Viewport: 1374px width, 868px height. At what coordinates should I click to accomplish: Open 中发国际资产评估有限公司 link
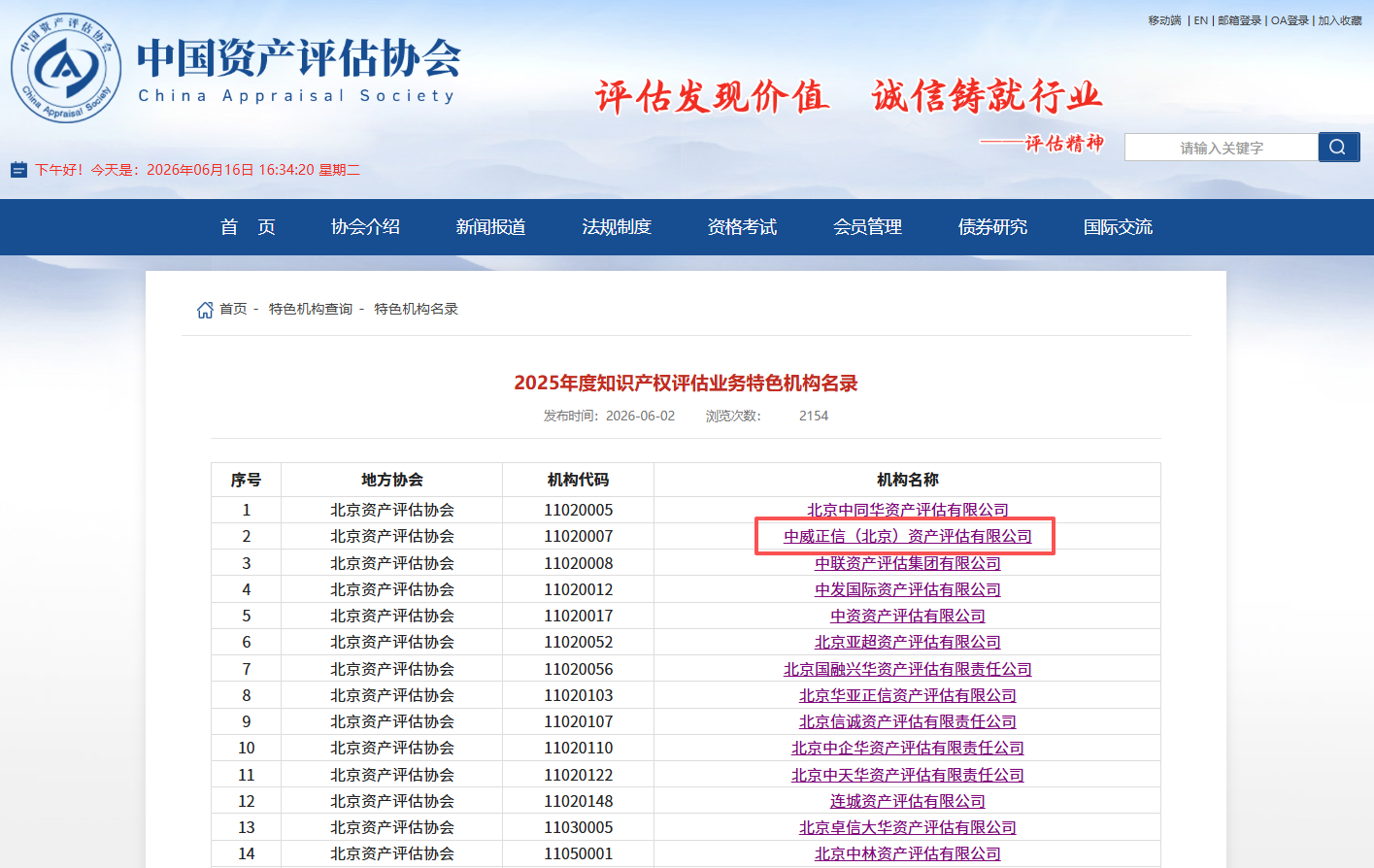pos(908,589)
